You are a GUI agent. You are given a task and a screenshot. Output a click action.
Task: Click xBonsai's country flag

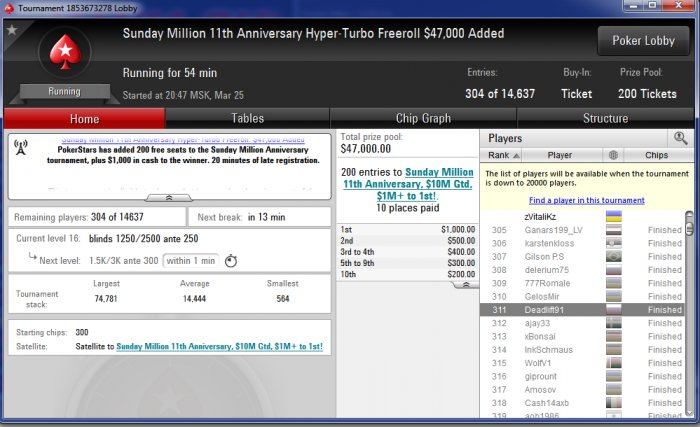coord(614,336)
